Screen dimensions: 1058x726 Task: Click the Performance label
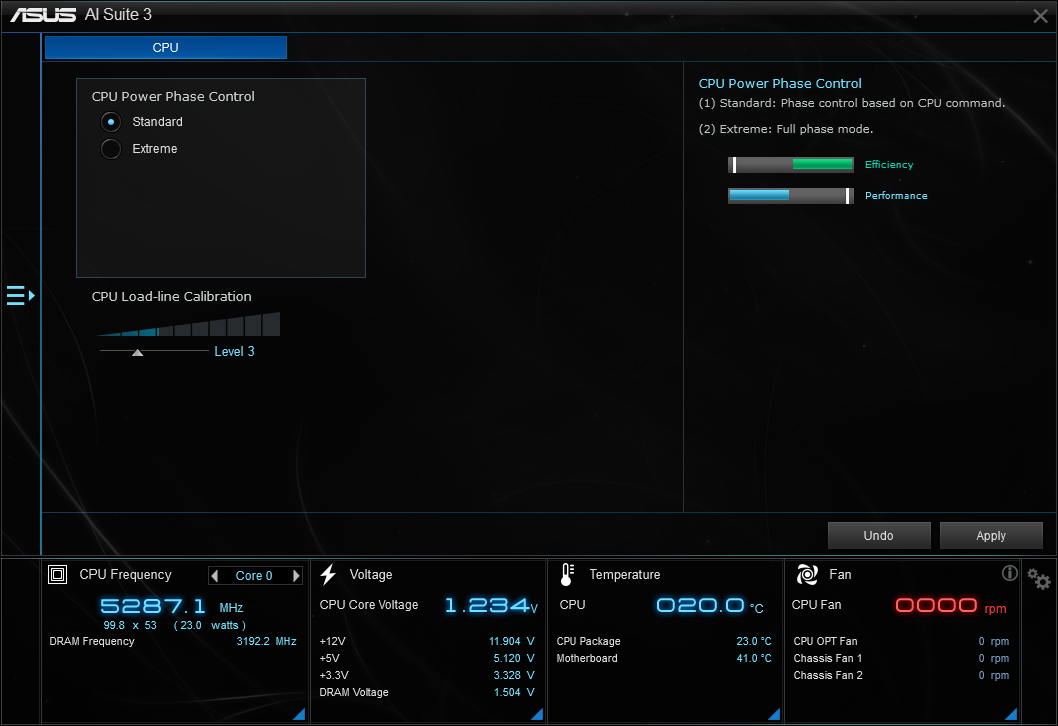pyautogui.click(x=896, y=196)
